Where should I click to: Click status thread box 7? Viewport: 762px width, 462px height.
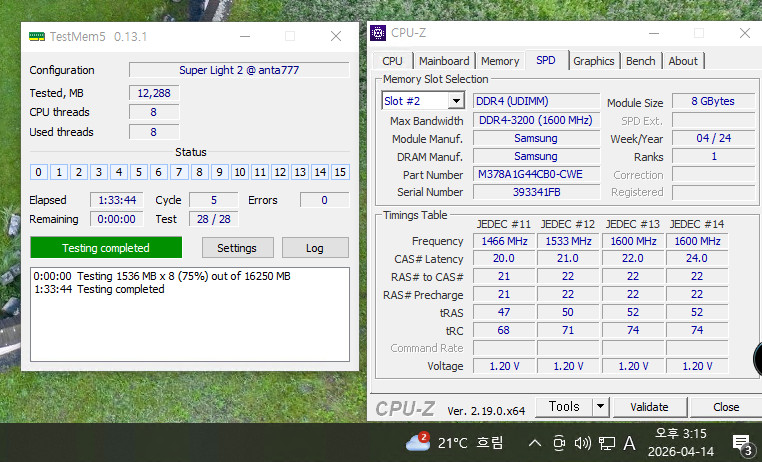coord(179,172)
